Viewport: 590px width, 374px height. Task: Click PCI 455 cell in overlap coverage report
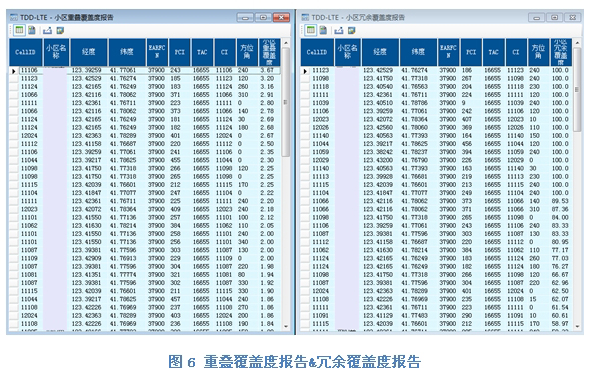175,160
